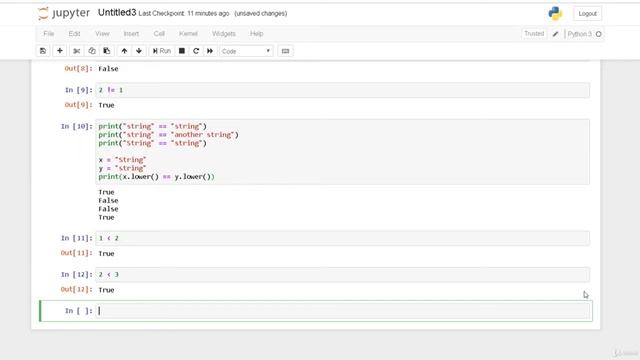
Task: Select cell 10 with print string comparisons
Action: [343, 151]
